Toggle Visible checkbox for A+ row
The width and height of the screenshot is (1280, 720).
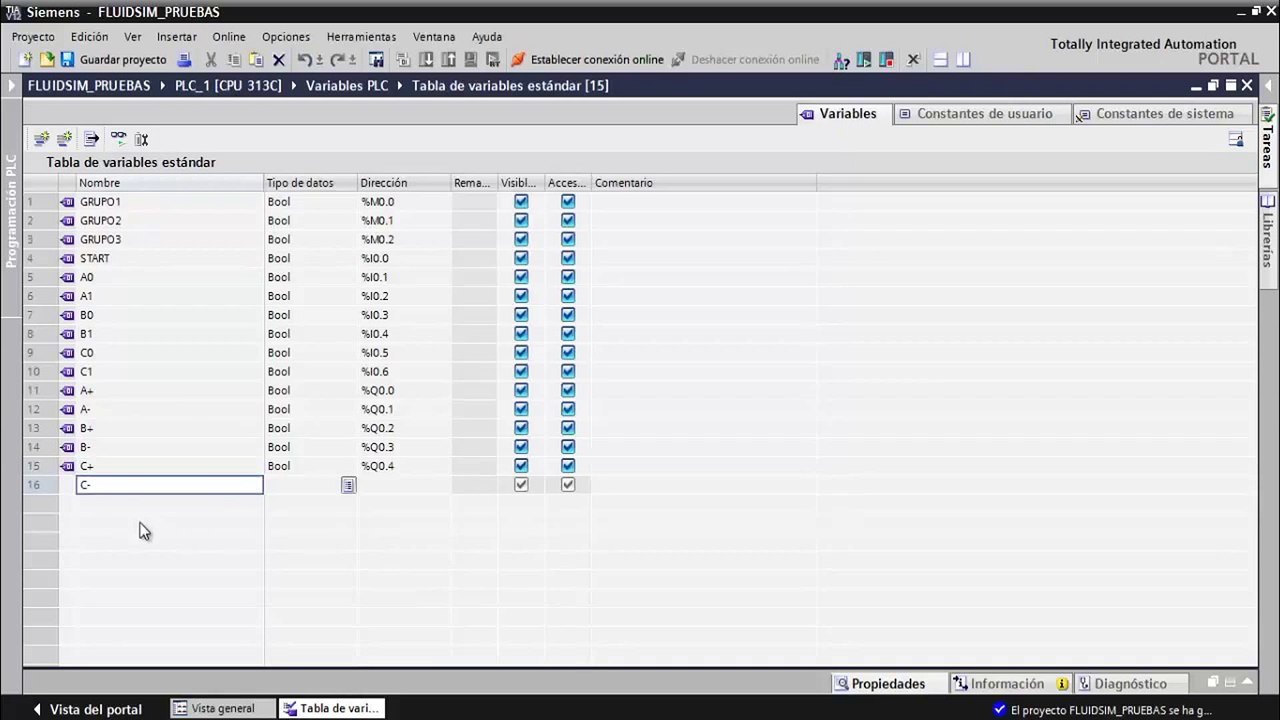(x=521, y=390)
